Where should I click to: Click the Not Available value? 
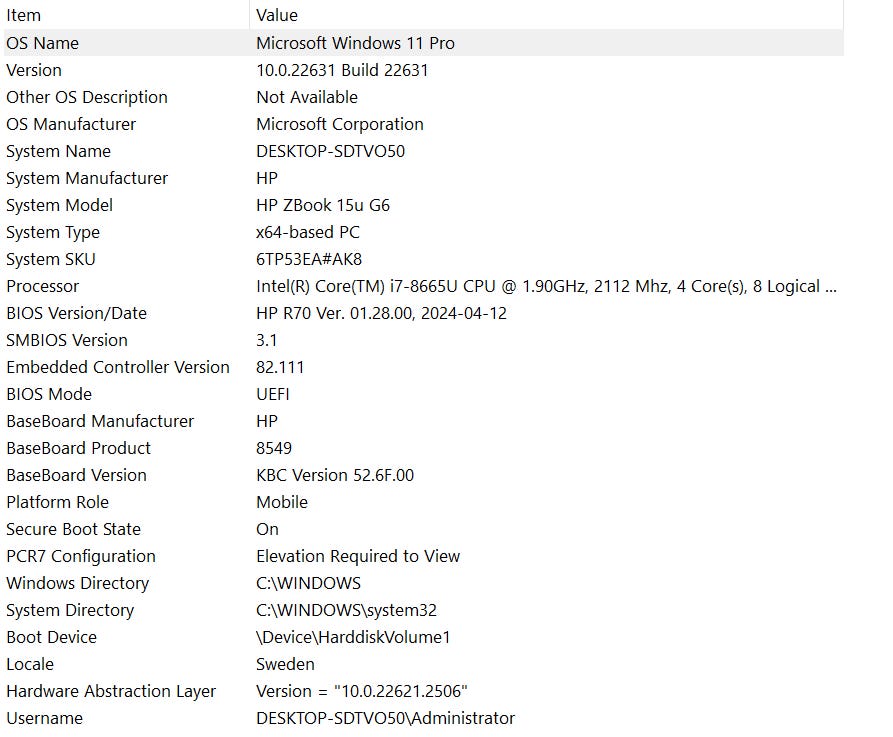[x=307, y=97]
